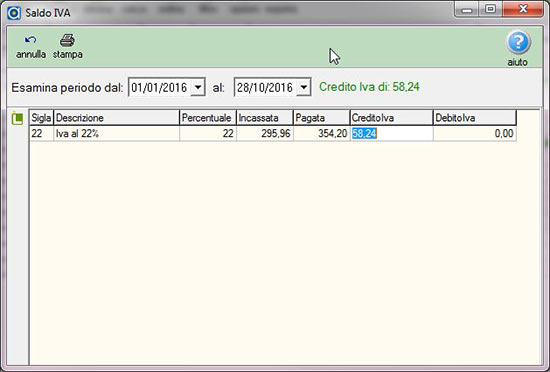Click the green 'Credito Iva di: 58,24' text

369,87
